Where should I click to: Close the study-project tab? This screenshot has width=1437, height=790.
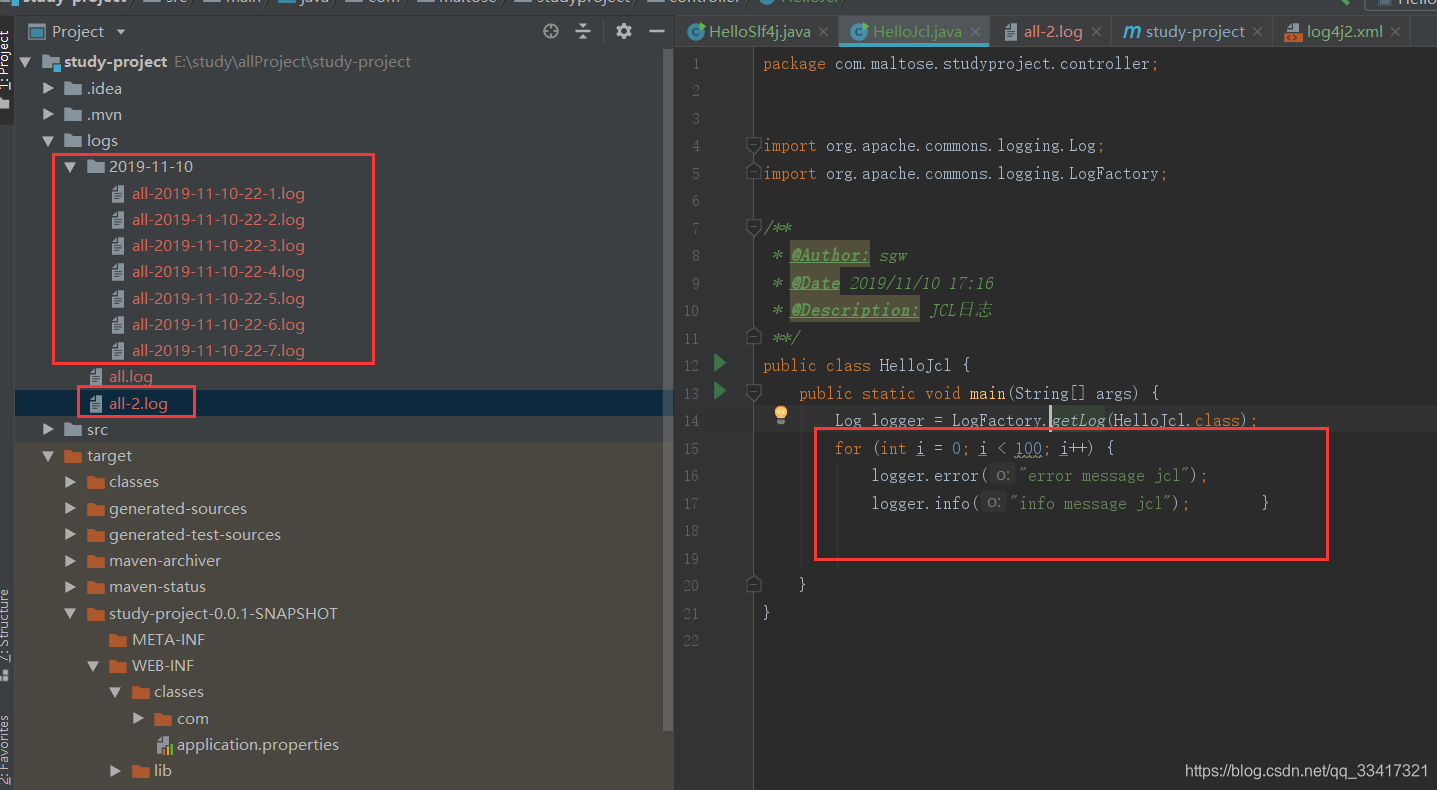click(x=1258, y=32)
